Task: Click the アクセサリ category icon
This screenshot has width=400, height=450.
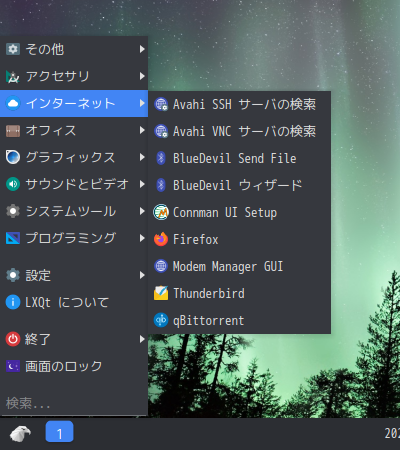Action: 13,77
